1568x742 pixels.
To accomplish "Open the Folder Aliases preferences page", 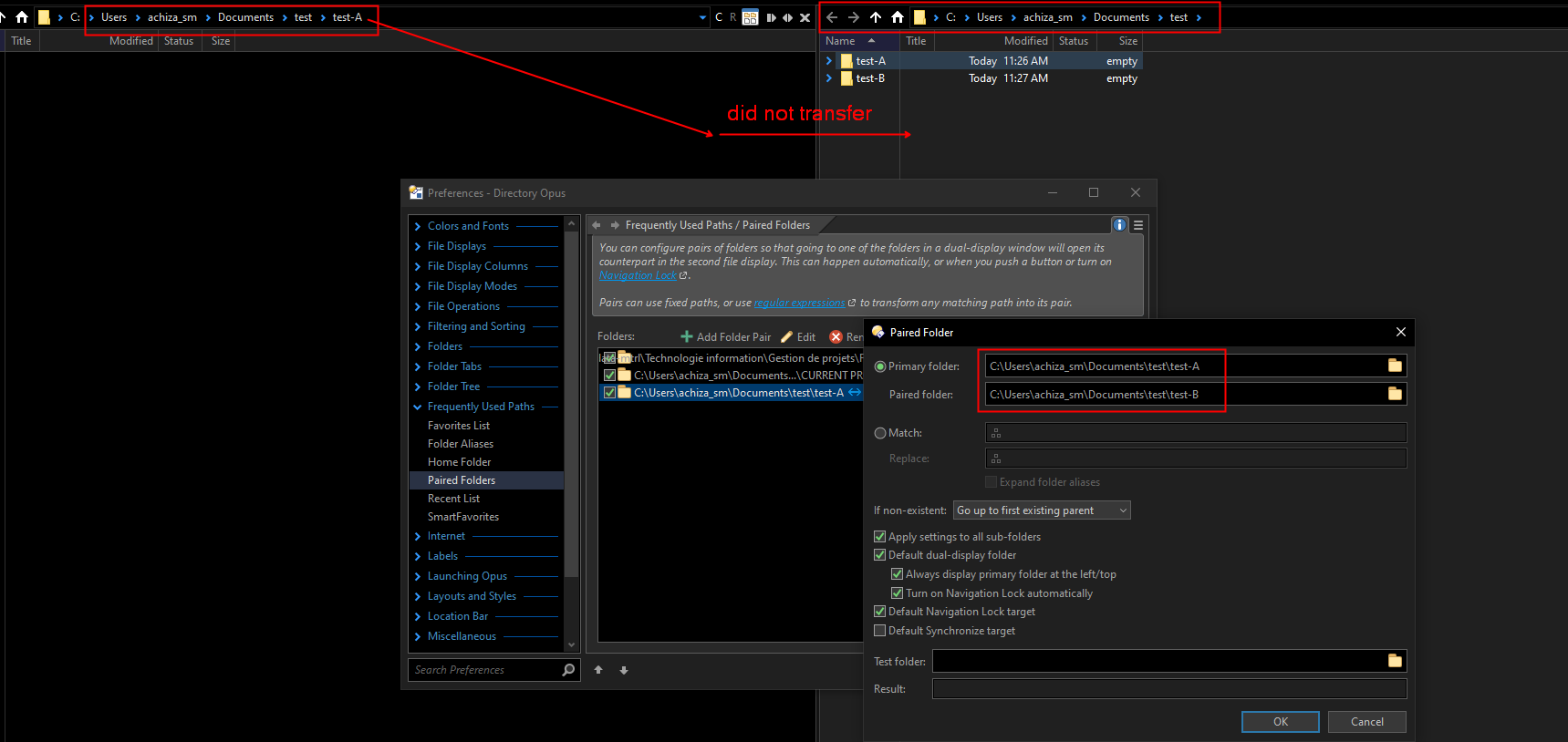I will coord(461,444).
